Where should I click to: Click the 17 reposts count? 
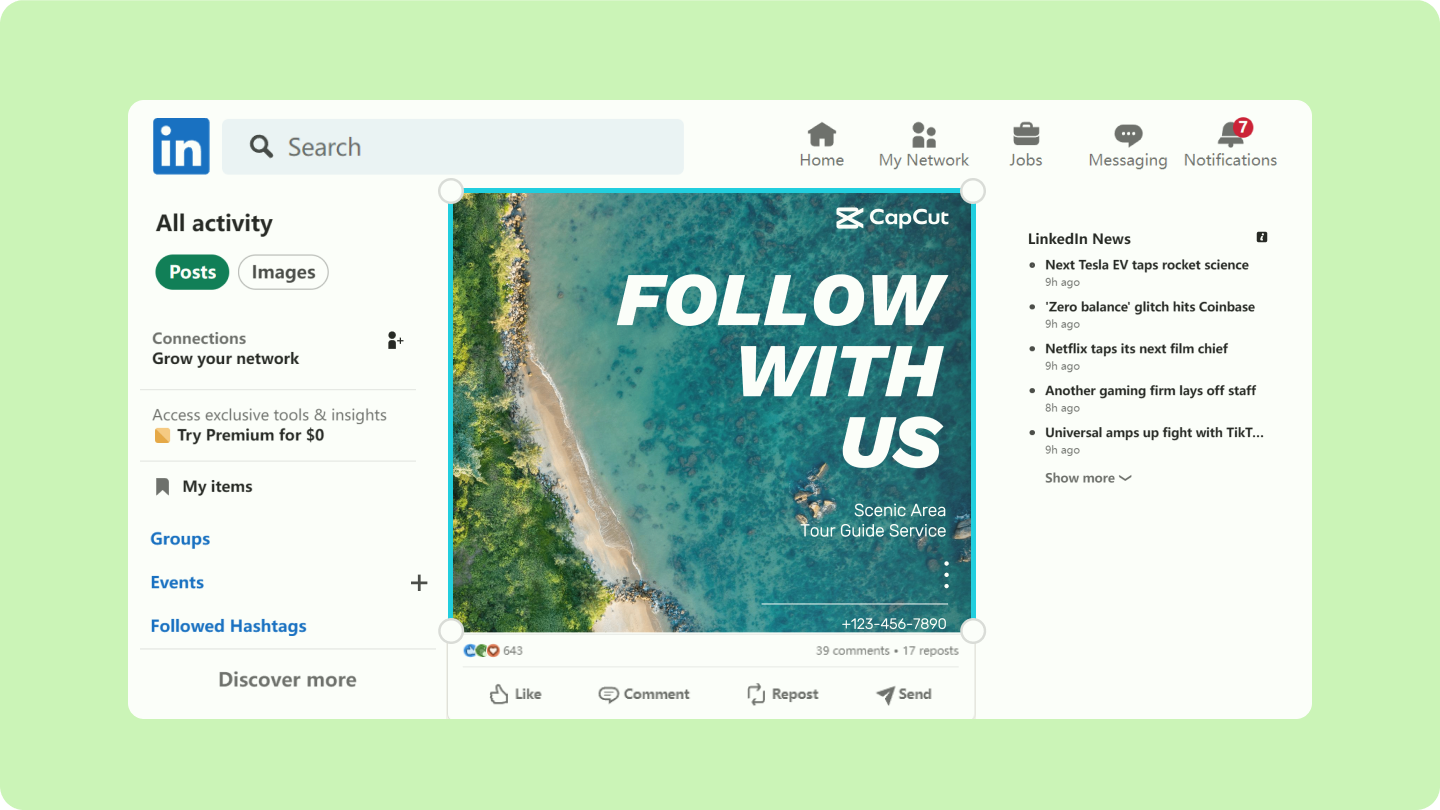[931, 651]
